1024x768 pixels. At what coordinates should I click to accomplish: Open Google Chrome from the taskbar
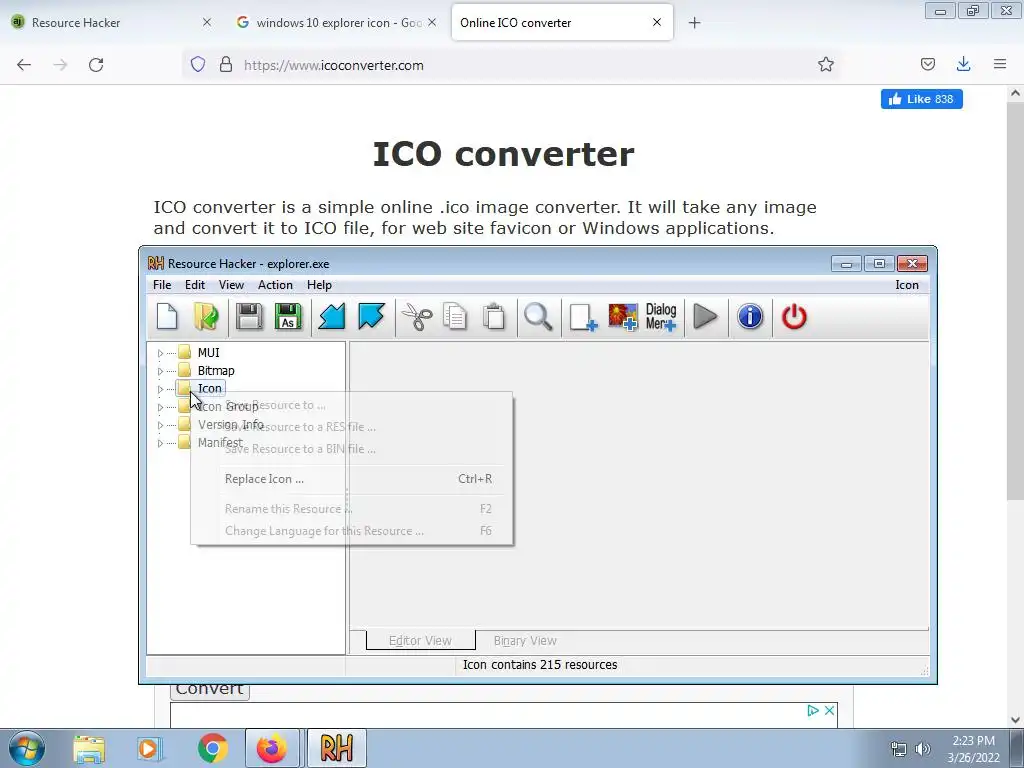[213, 748]
